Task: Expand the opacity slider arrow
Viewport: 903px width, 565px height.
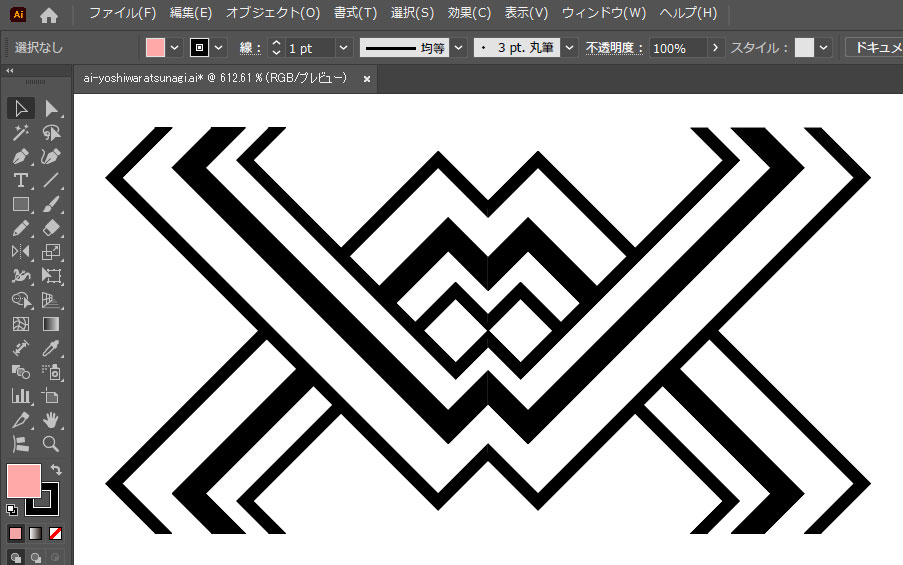Action: point(715,48)
